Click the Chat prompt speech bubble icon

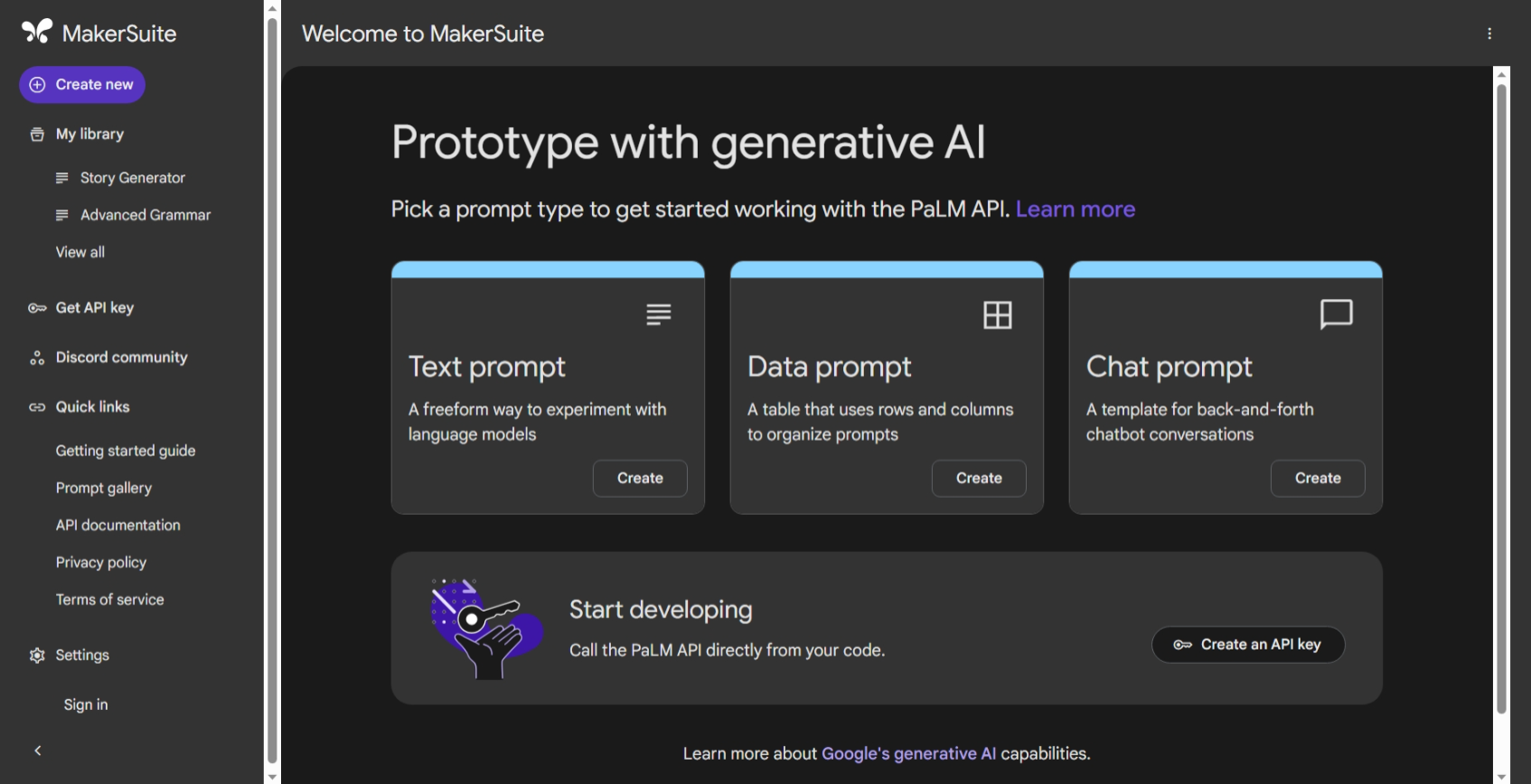point(1337,314)
